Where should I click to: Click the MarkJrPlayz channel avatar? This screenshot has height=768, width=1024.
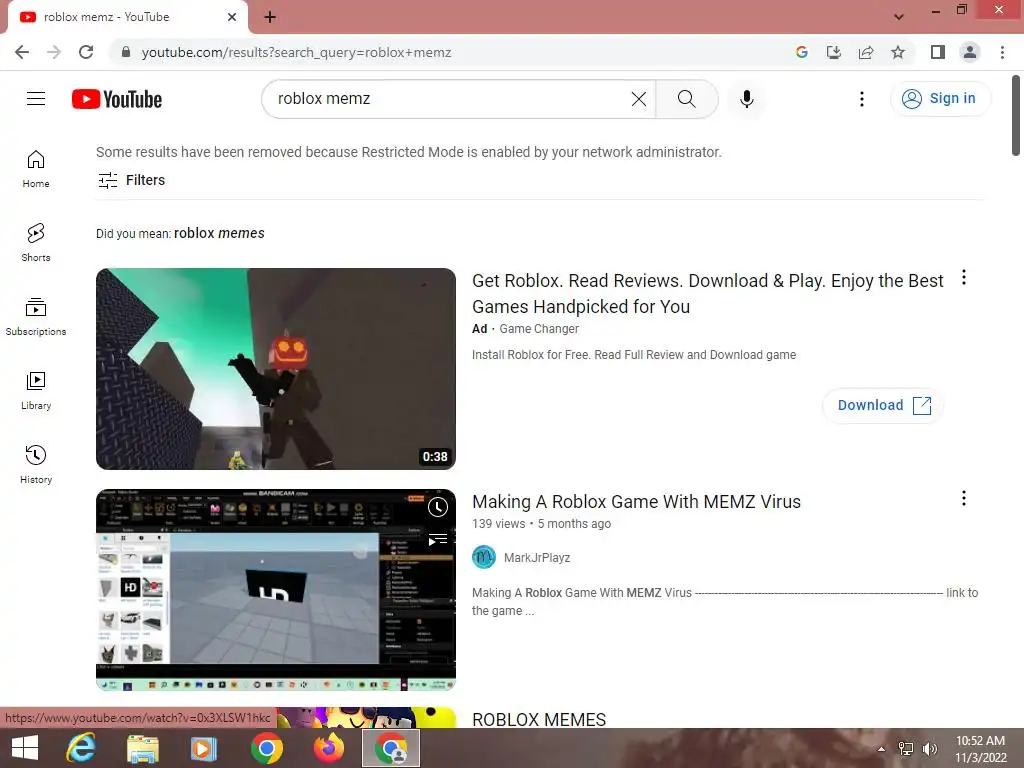tap(484, 557)
